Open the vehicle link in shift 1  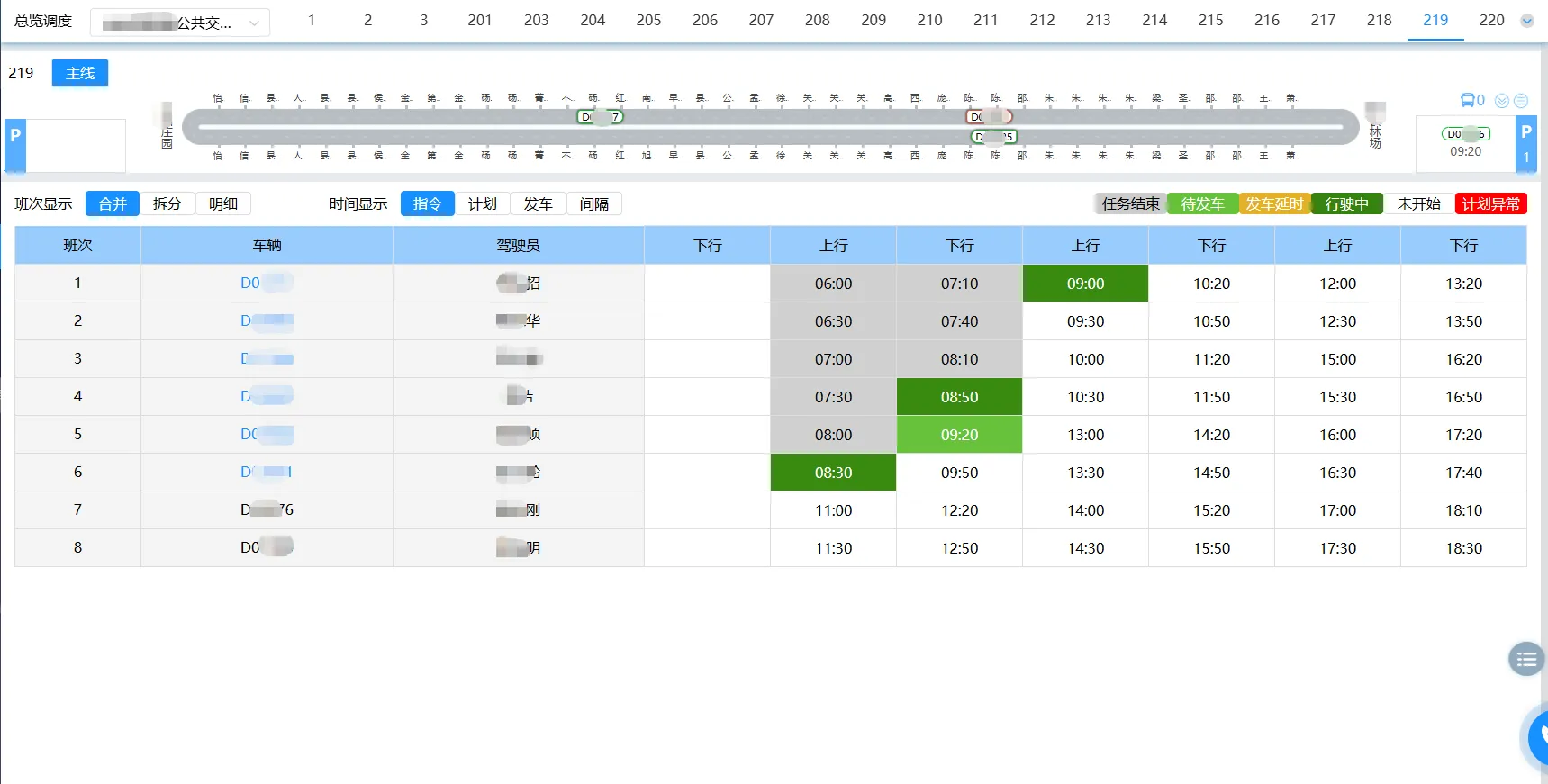pos(266,284)
